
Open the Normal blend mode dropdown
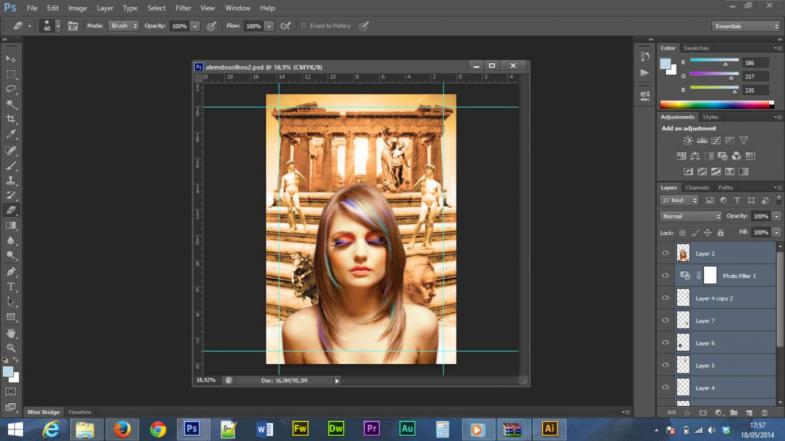[x=690, y=216]
